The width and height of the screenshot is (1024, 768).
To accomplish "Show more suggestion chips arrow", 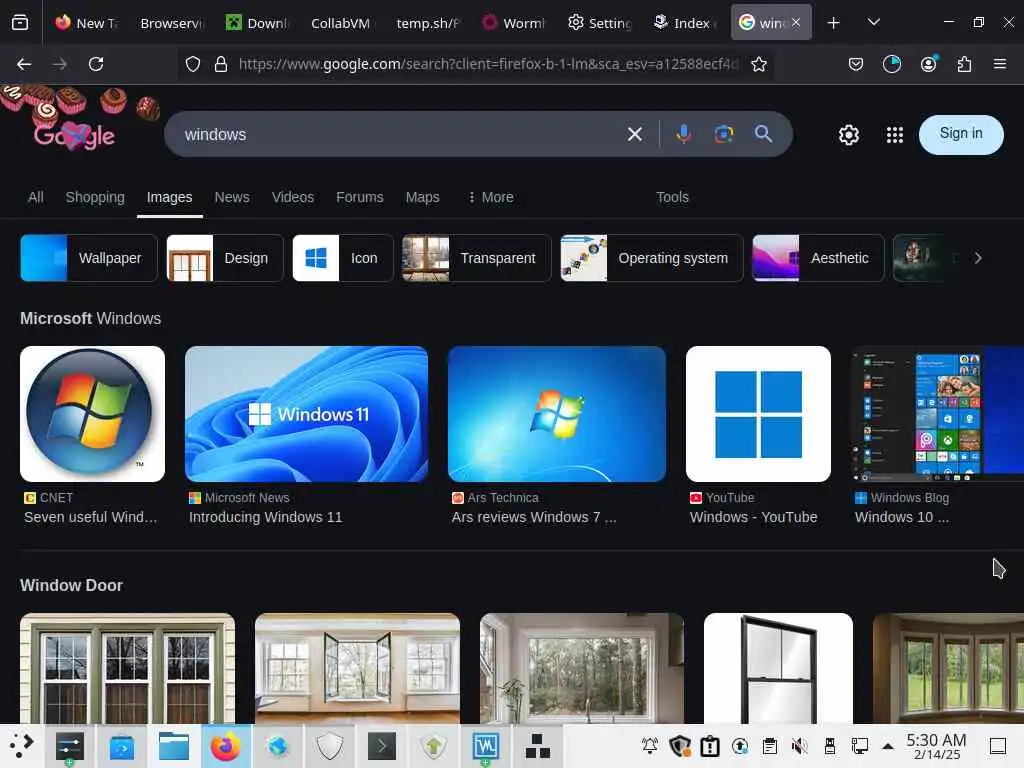I will tap(978, 258).
